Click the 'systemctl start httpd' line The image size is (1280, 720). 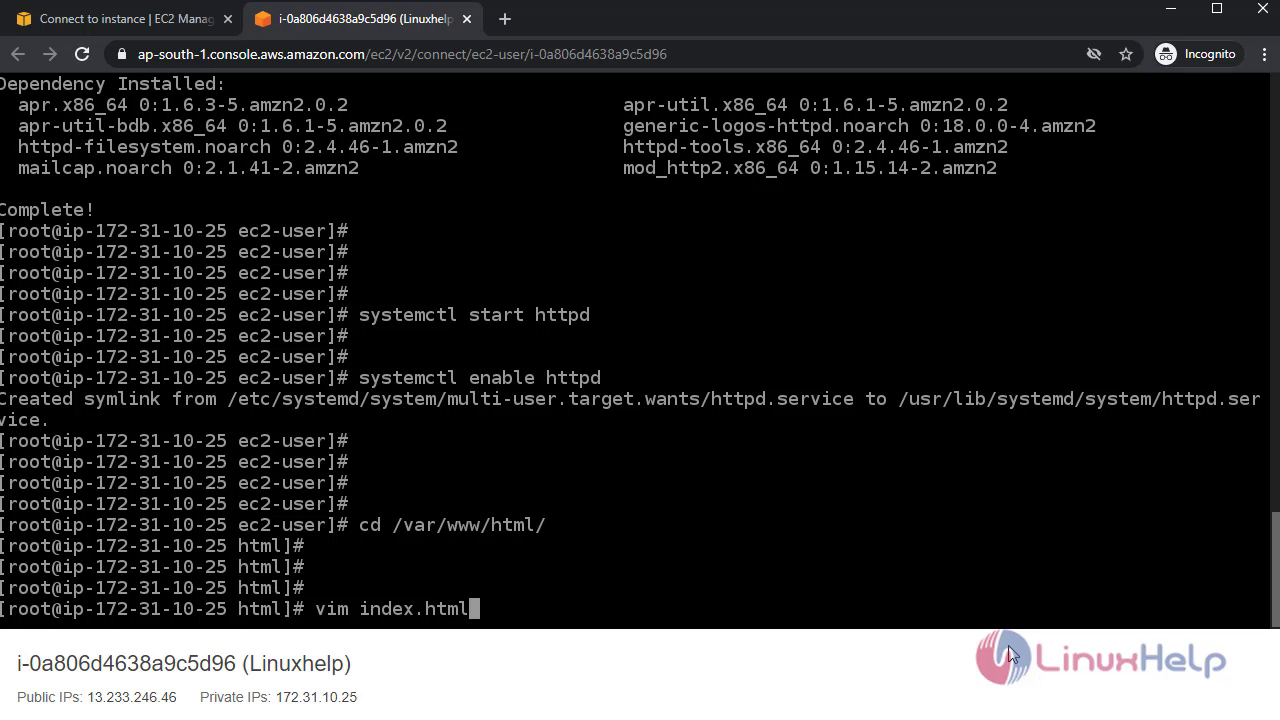click(x=295, y=314)
